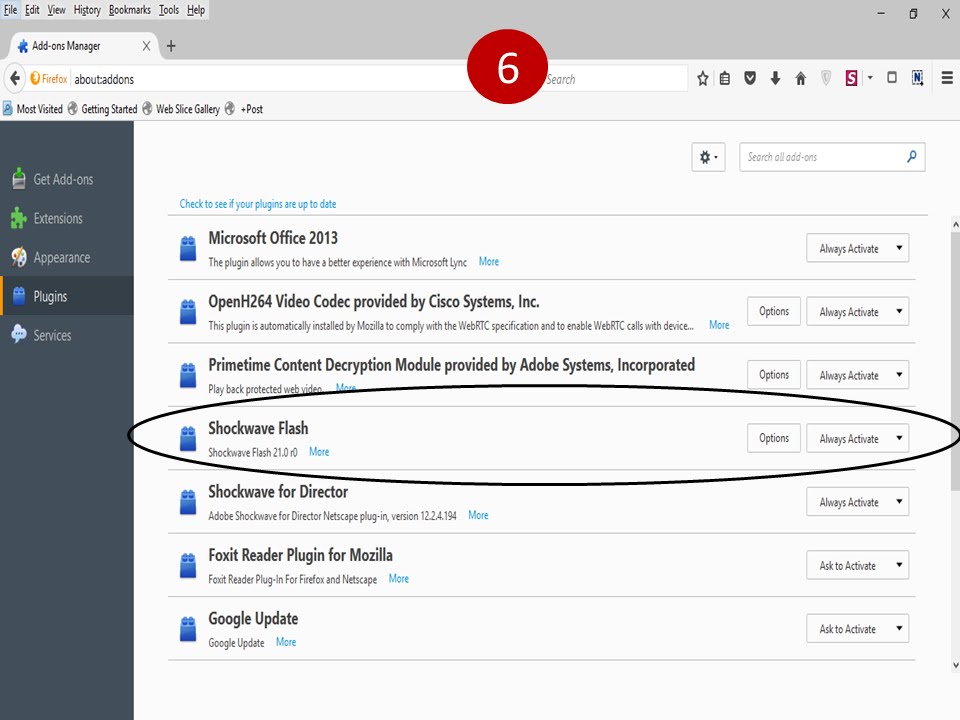Click the Firefox identity icon in address bar
The height and width of the screenshot is (720, 960).
click(48, 78)
